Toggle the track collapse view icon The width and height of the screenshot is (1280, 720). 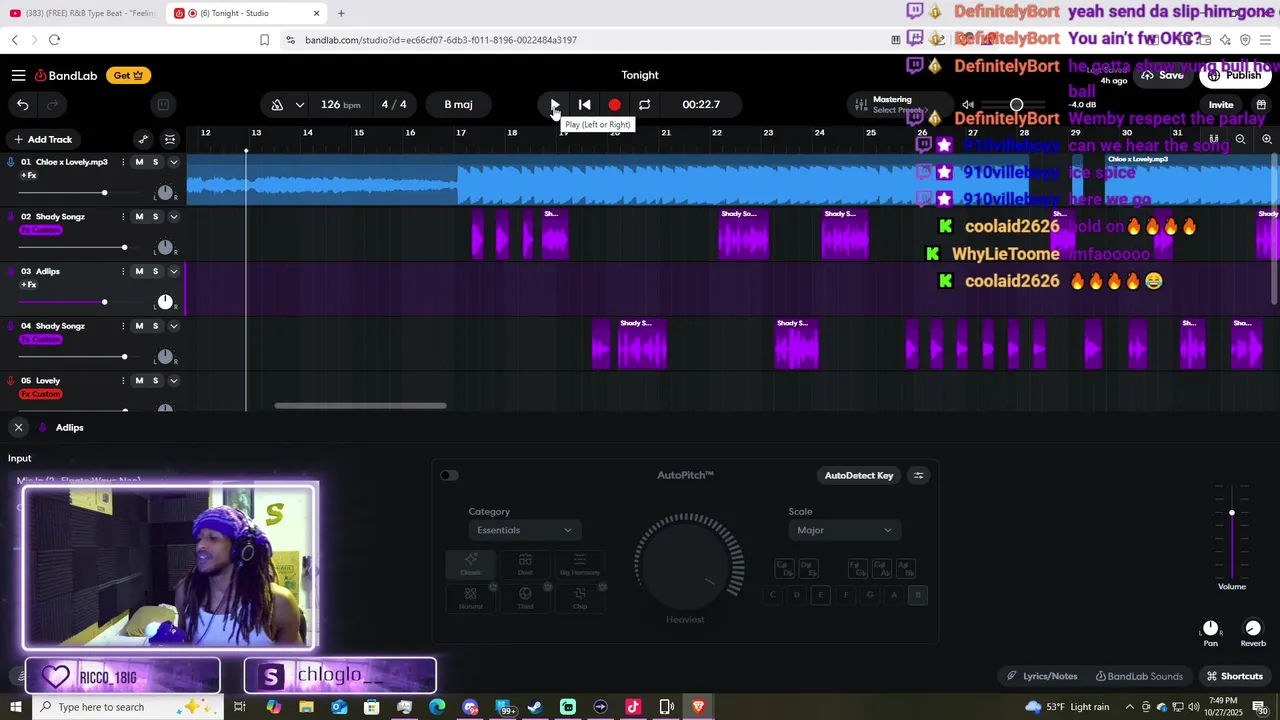[170, 140]
